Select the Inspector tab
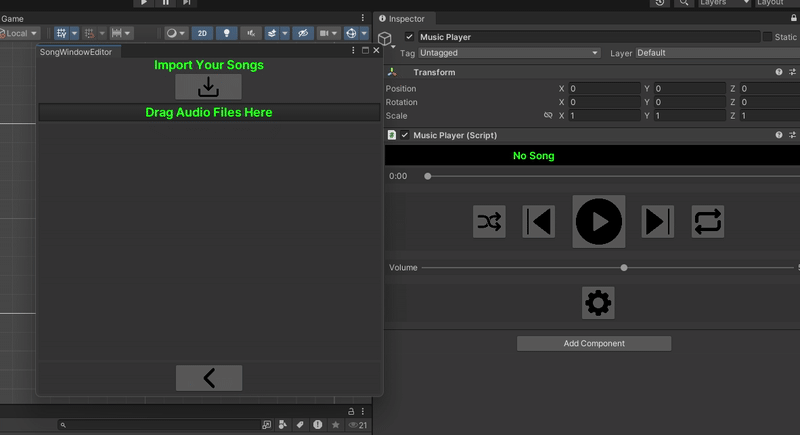 point(405,18)
